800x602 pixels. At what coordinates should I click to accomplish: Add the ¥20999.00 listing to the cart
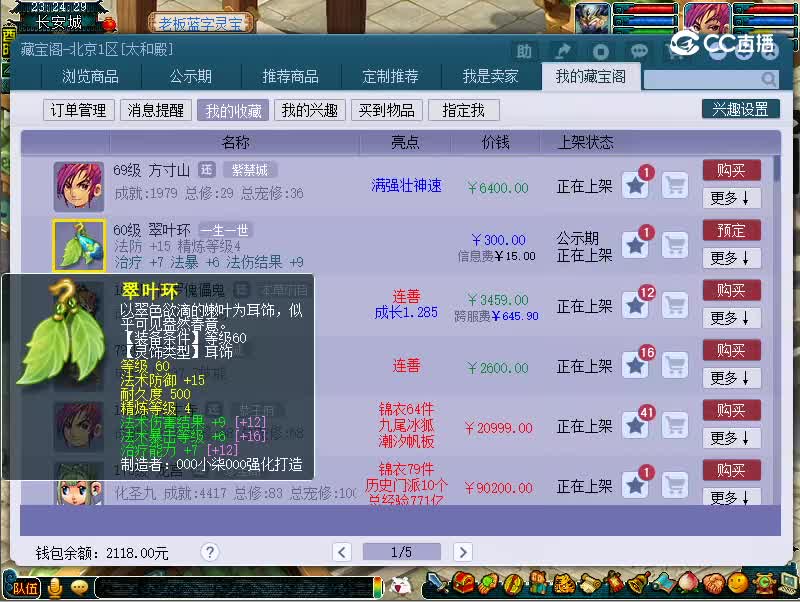[x=675, y=425]
